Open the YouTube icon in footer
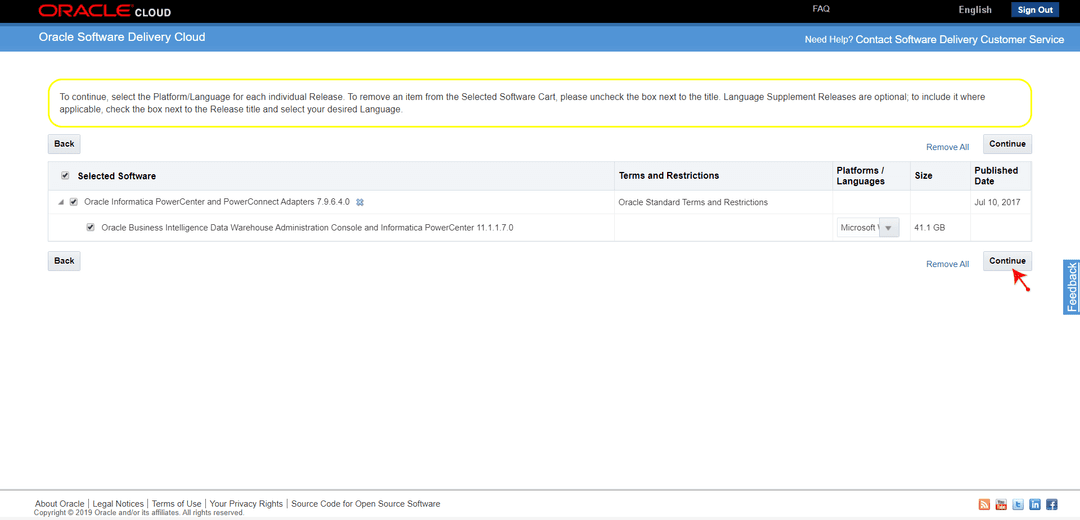 (x=1001, y=504)
